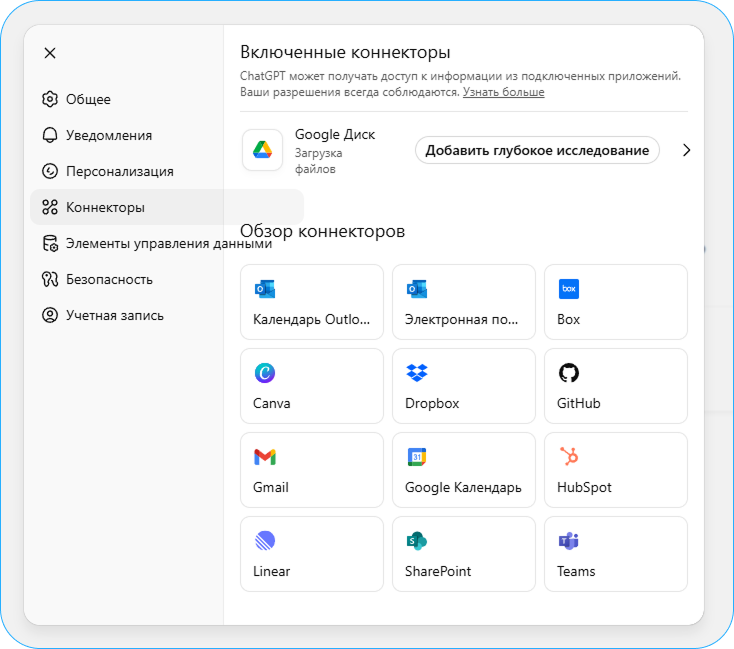
Task: Go to Безопасность settings
Action: [110, 280]
